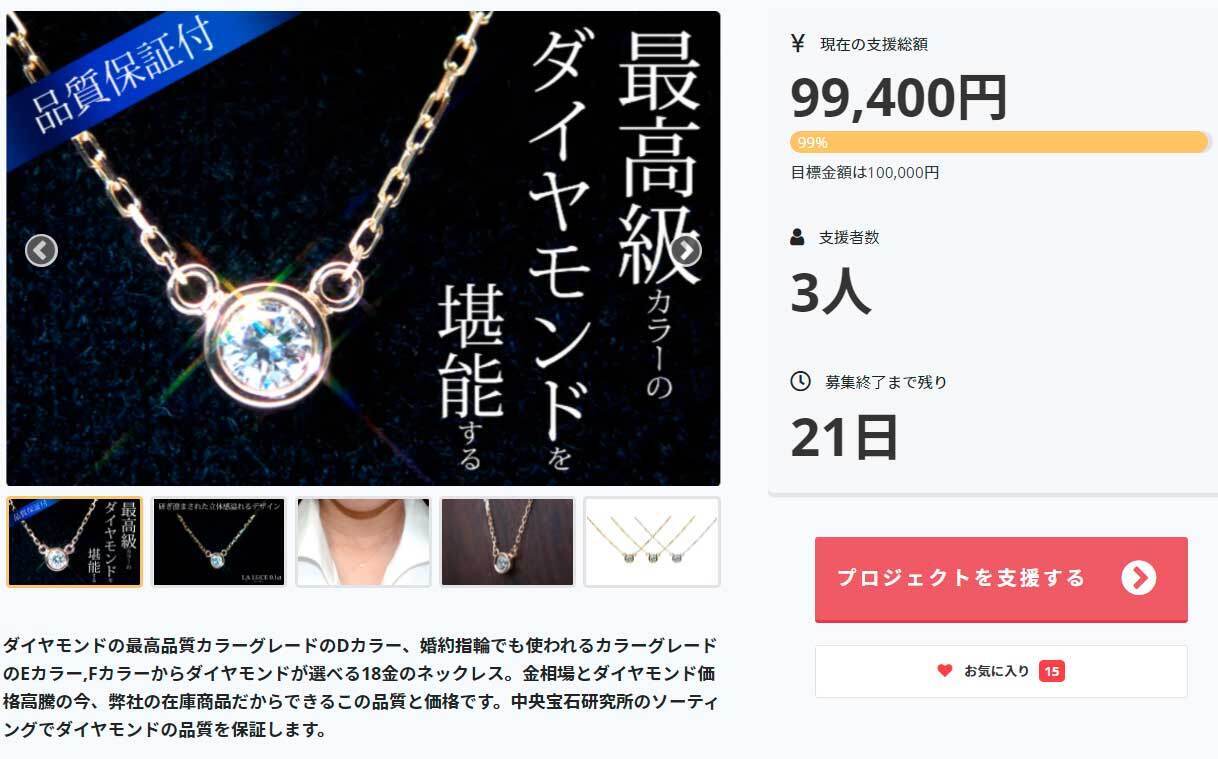The width and height of the screenshot is (1218, 759).
Task: Add project to お気に入り favorites
Action: (x=1001, y=671)
